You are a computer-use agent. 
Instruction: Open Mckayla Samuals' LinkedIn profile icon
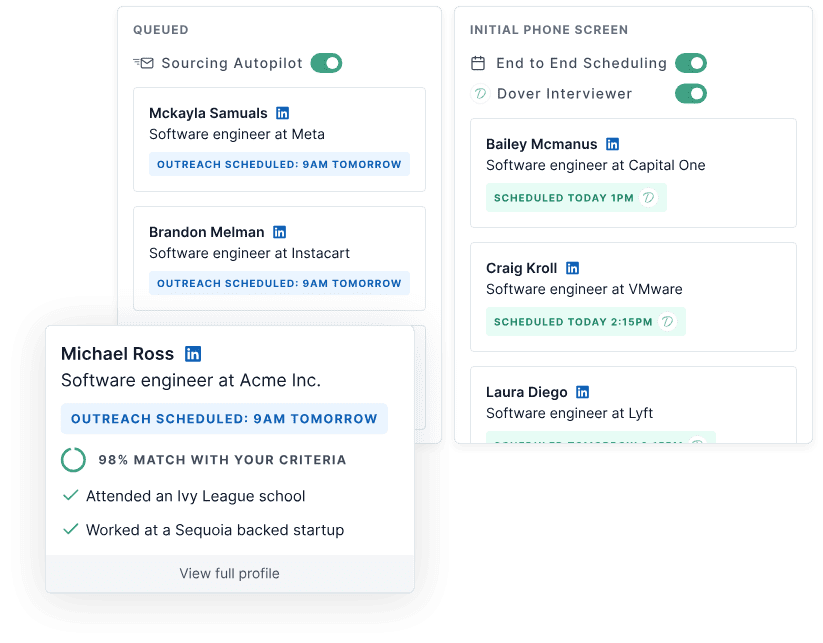click(x=280, y=112)
